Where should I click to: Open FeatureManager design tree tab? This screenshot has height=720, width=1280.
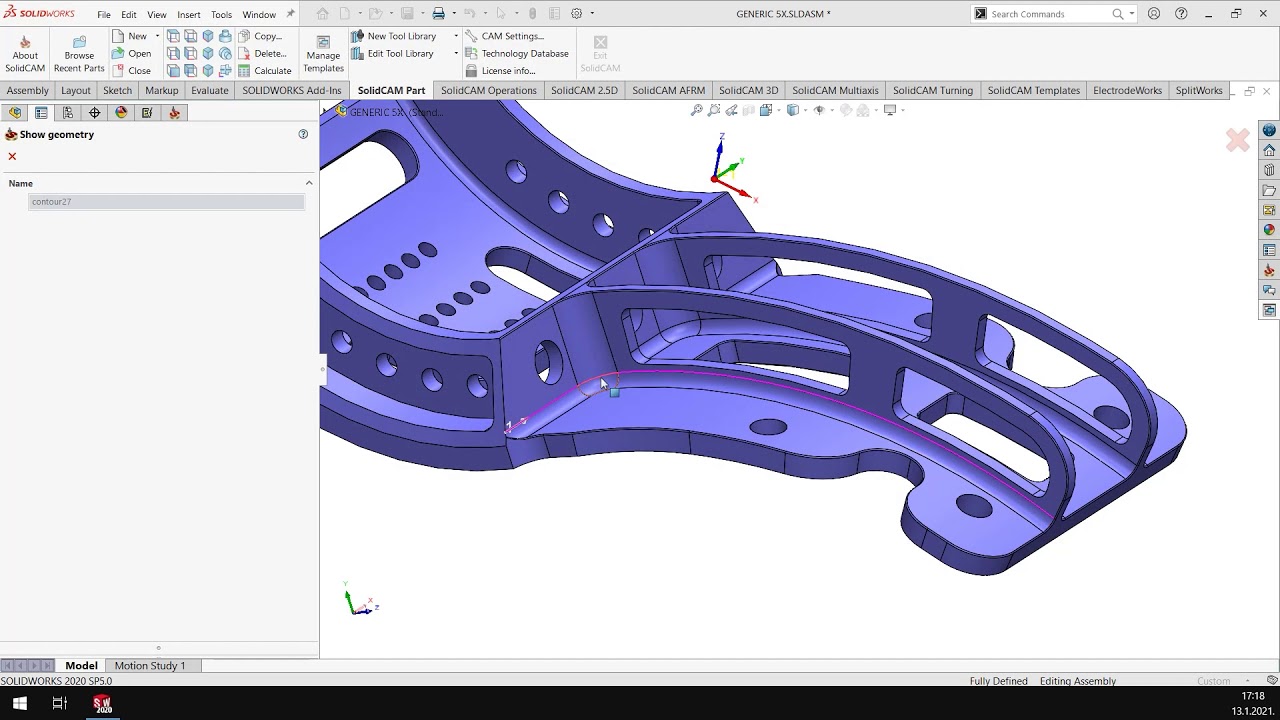click(x=15, y=113)
